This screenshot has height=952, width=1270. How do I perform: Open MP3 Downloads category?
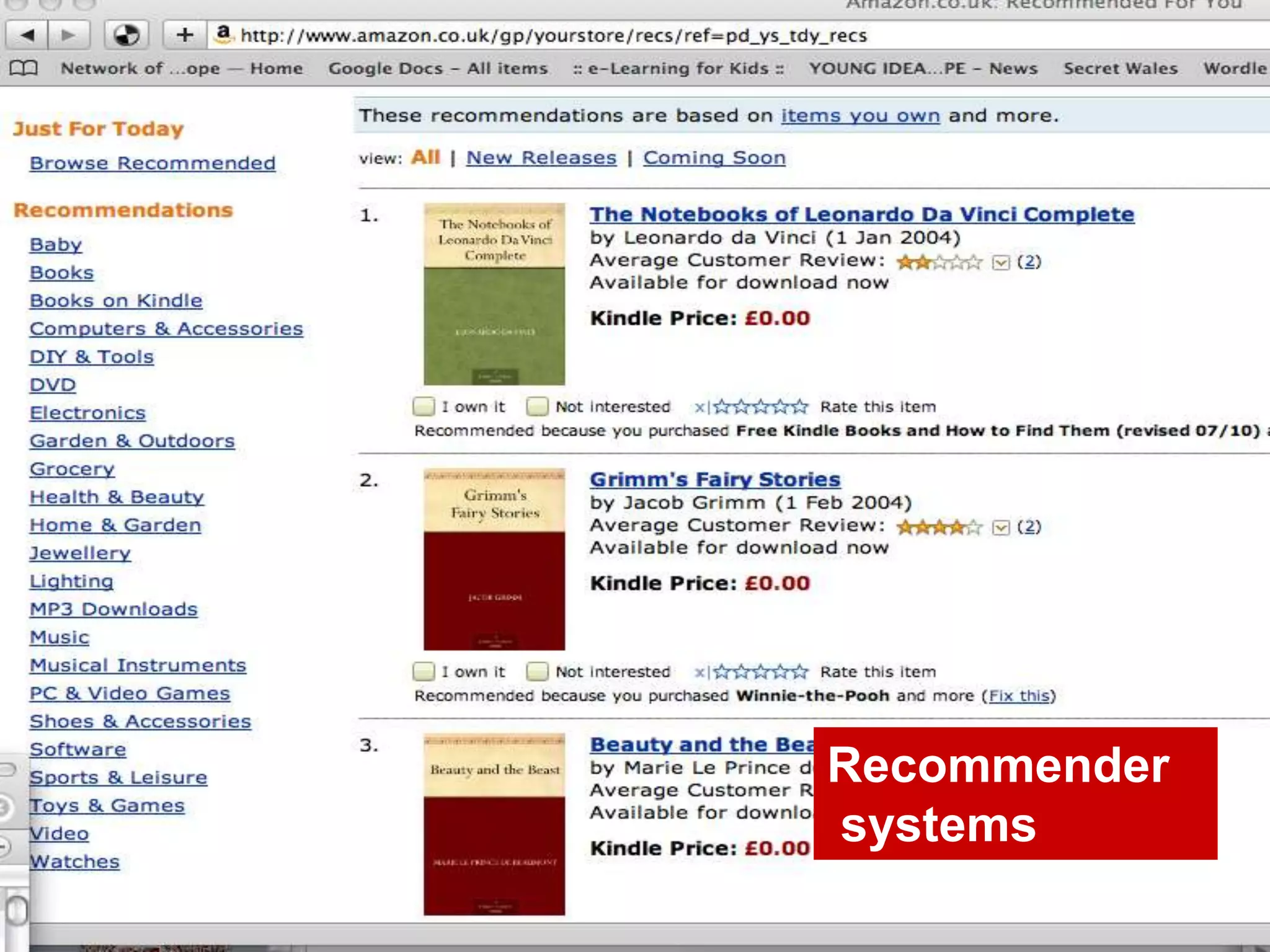pyautogui.click(x=113, y=609)
